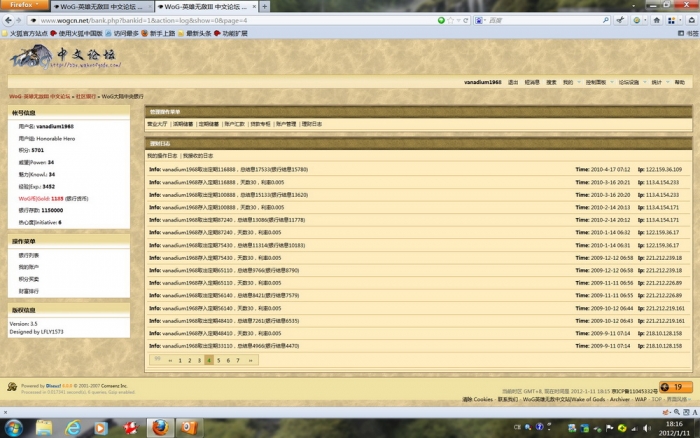Open 积分买卖 in the operations menu
This screenshot has width=700, height=438.
click(x=28, y=279)
